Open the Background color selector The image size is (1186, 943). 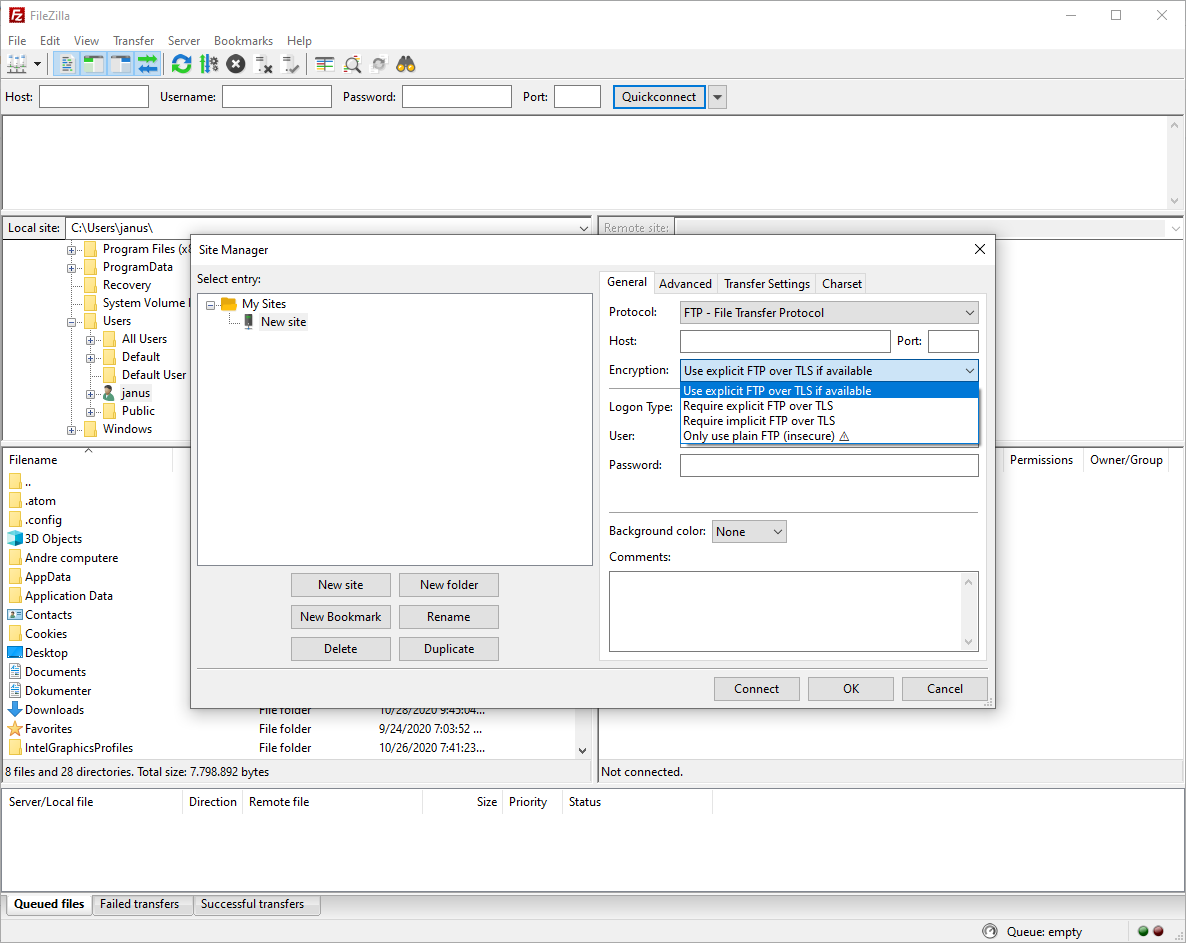(x=749, y=532)
